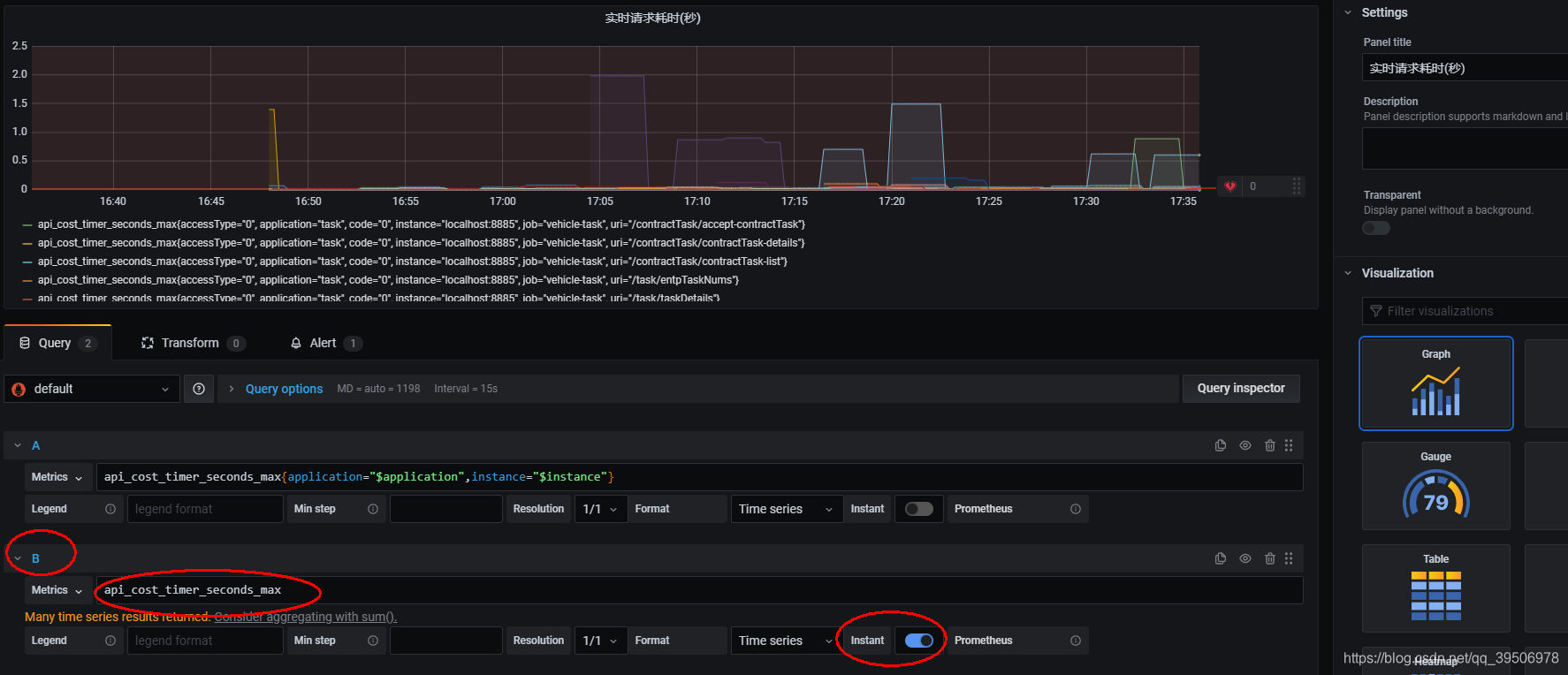This screenshot has width=1568, height=675.
Task: Grab the drag handle of query A
Action: [x=1289, y=445]
